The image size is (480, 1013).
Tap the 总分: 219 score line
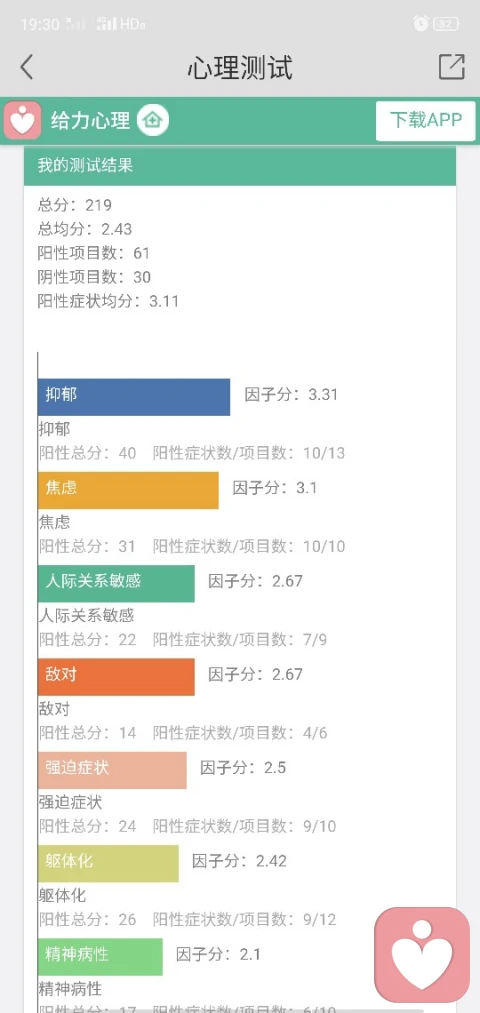(75, 205)
